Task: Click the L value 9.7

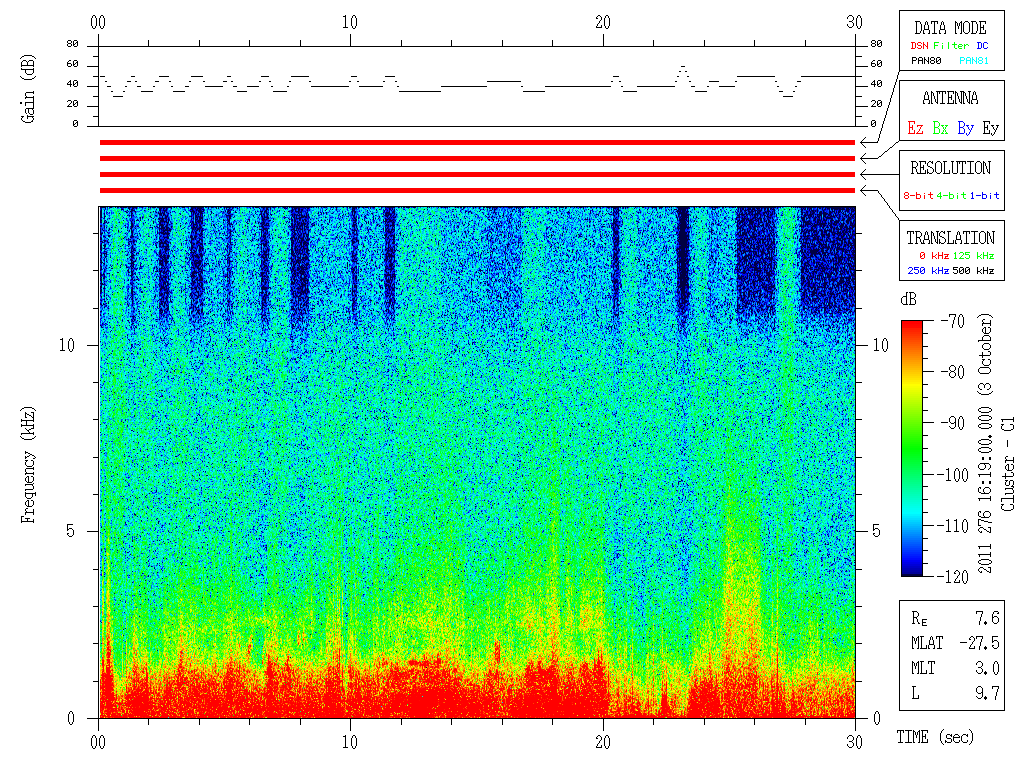Action: pyautogui.click(x=987, y=694)
